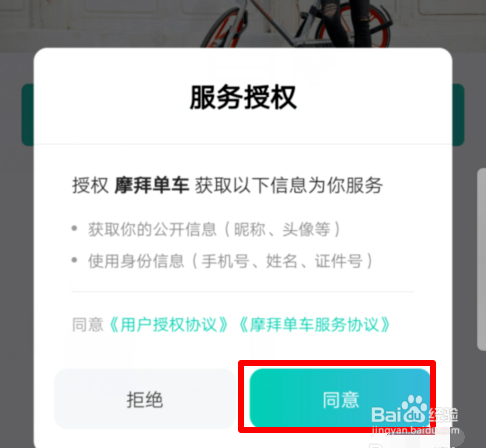This screenshot has height=448, width=488.
Task: Click the jingyan.baidu watermark URL text
Action: coord(415,430)
